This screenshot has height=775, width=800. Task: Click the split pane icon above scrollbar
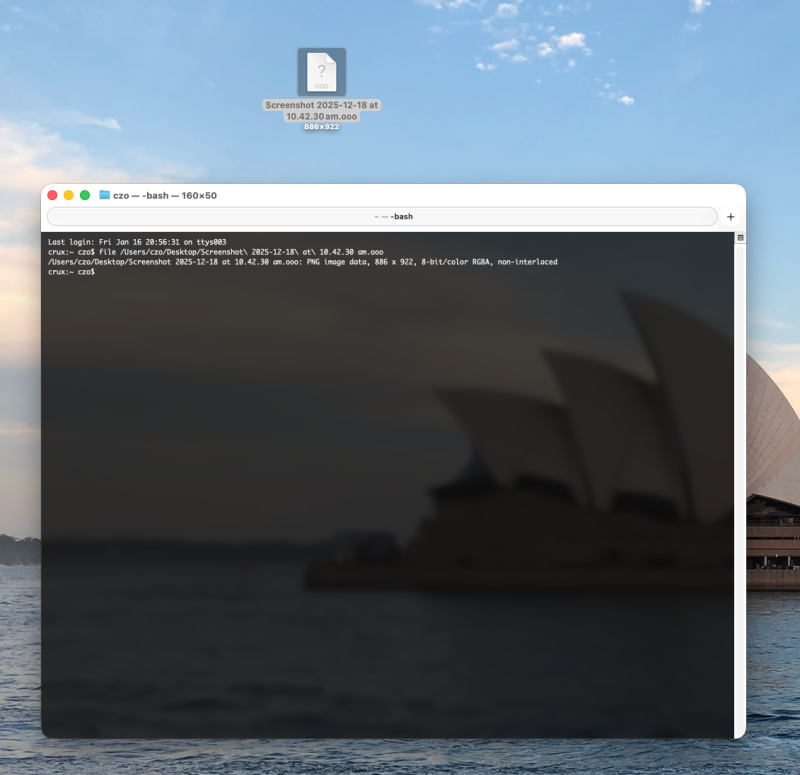[740, 238]
